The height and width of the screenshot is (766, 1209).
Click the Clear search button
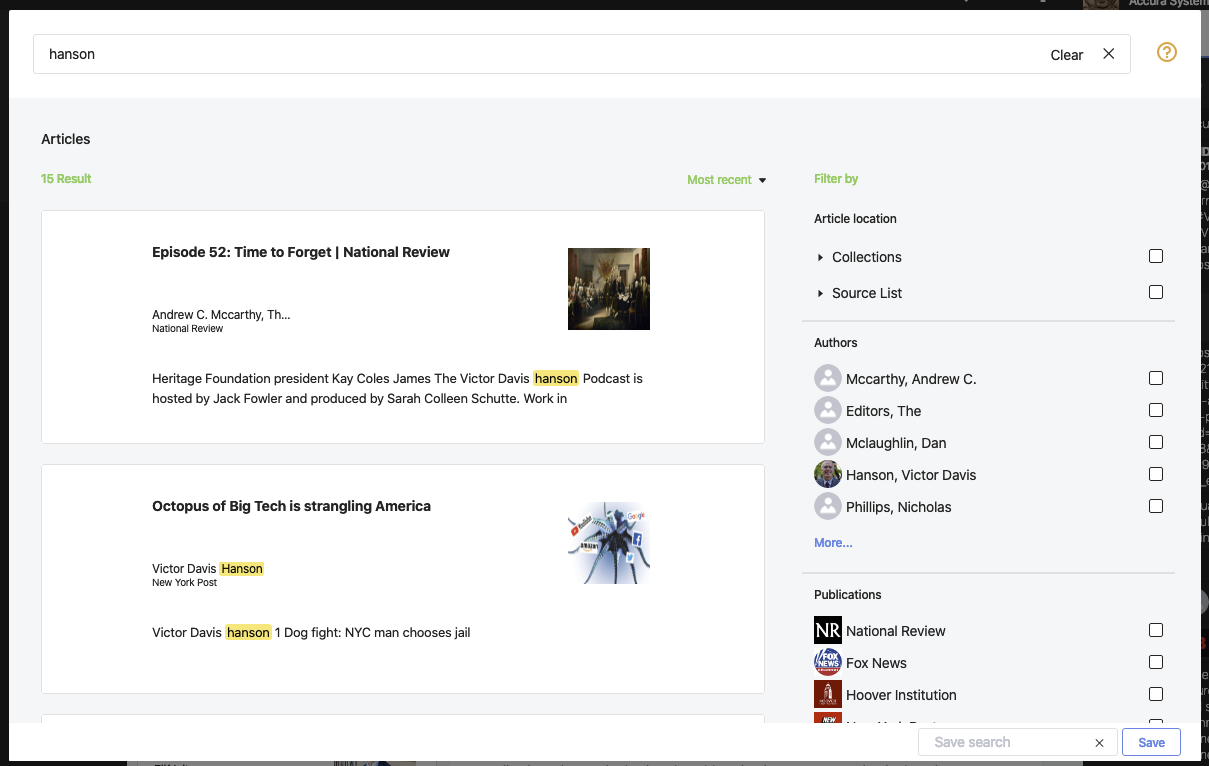coord(1067,55)
